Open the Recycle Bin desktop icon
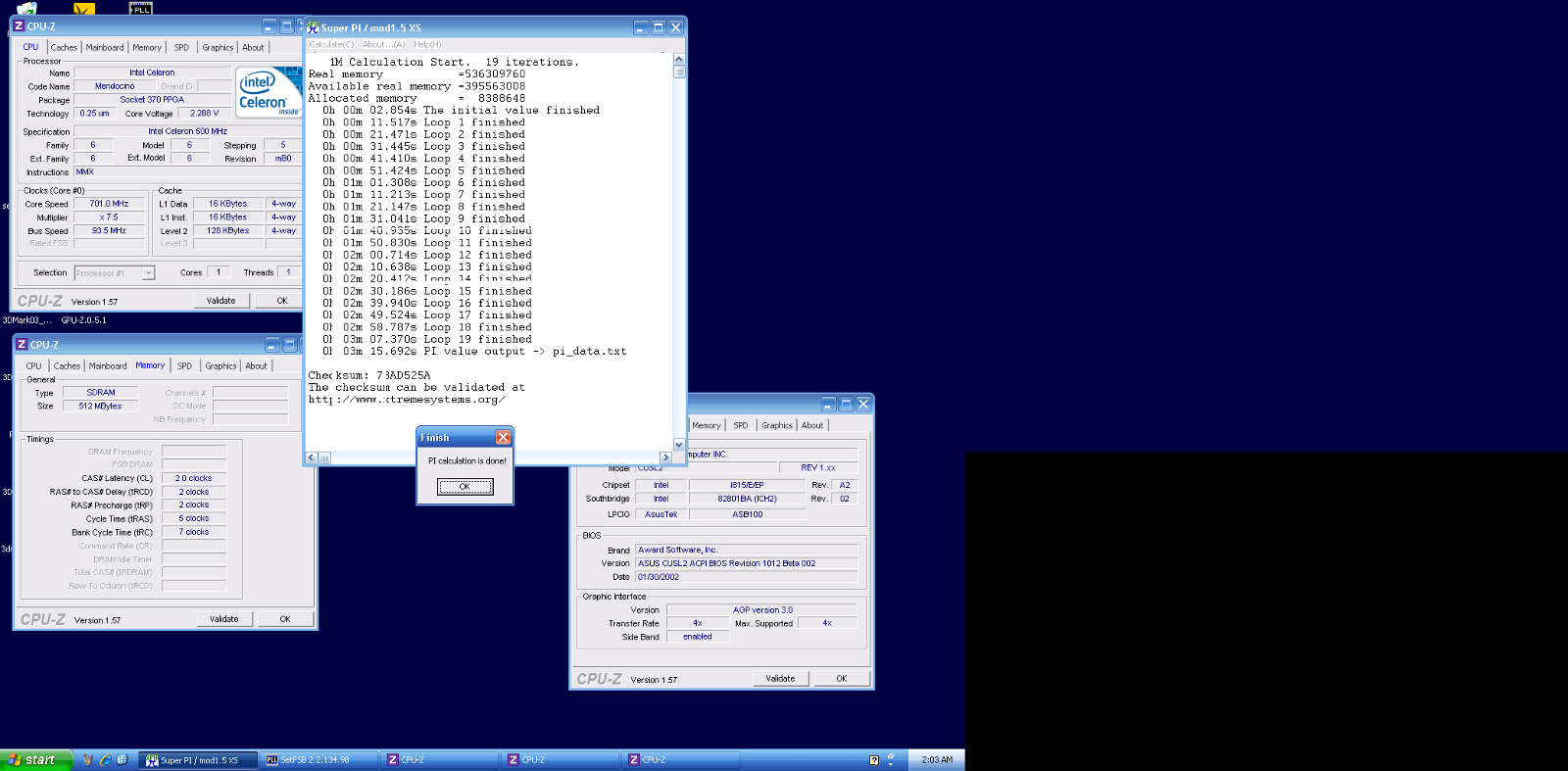1568x771 pixels. [26, 8]
